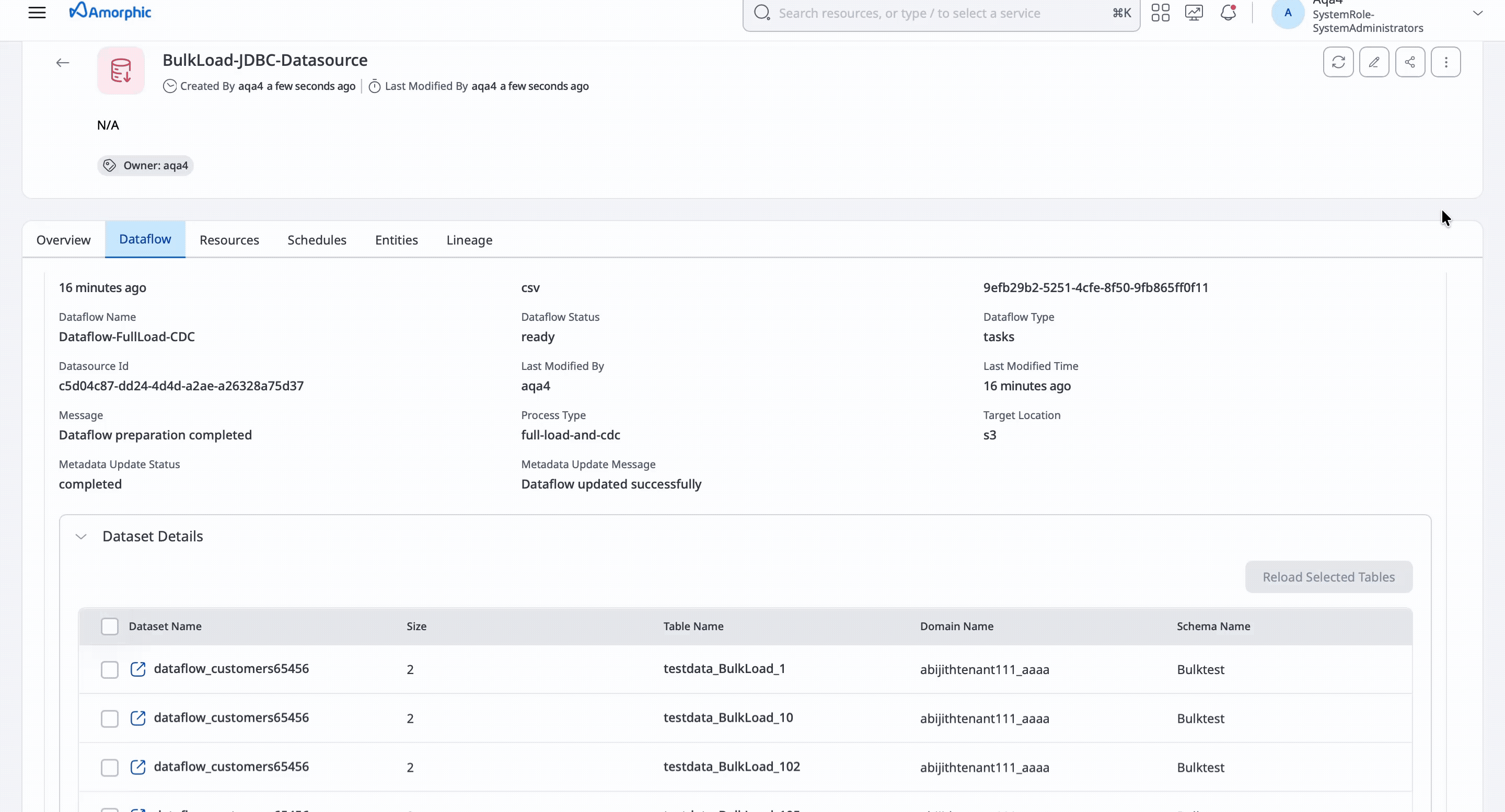Open dataset link for testdata_BulkLoad_1 row

[x=138, y=669]
